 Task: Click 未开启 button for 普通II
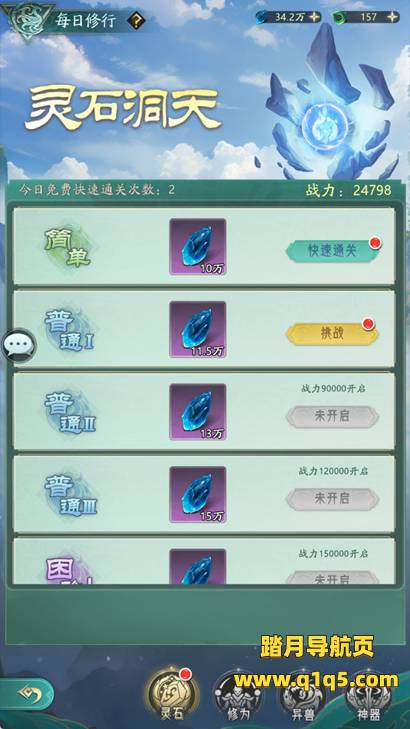(x=332, y=416)
